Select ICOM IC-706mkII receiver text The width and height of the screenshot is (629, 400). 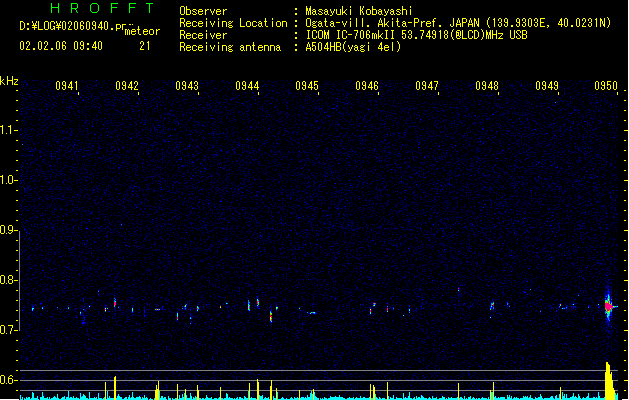[416, 35]
